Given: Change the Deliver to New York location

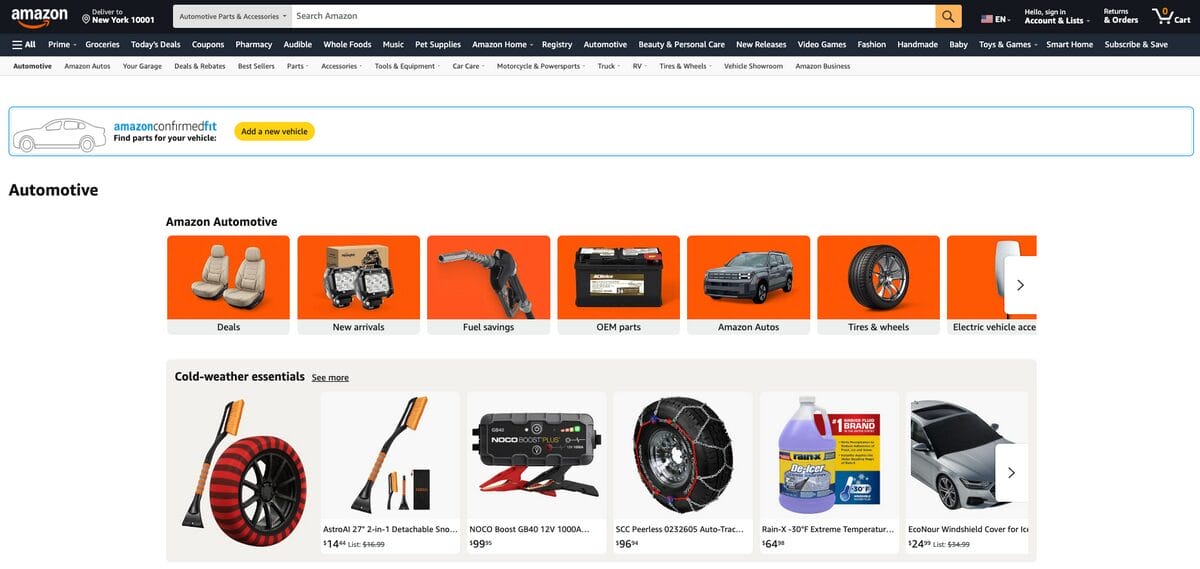Looking at the screenshot, I should 118,16.
